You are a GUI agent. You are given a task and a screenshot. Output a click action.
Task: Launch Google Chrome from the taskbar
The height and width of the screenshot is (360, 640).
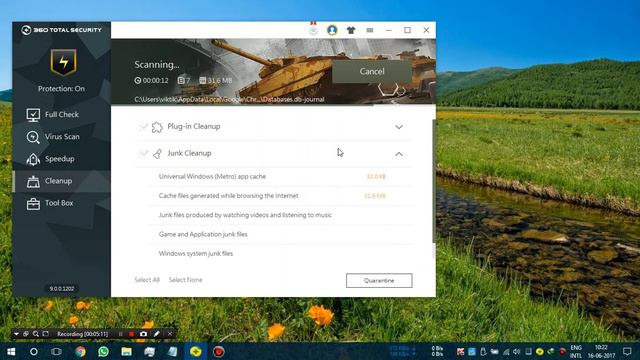click(x=80, y=351)
